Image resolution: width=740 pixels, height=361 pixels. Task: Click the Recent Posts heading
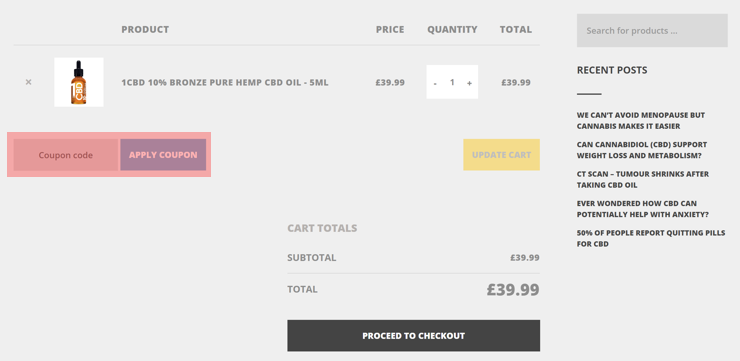coord(612,70)
